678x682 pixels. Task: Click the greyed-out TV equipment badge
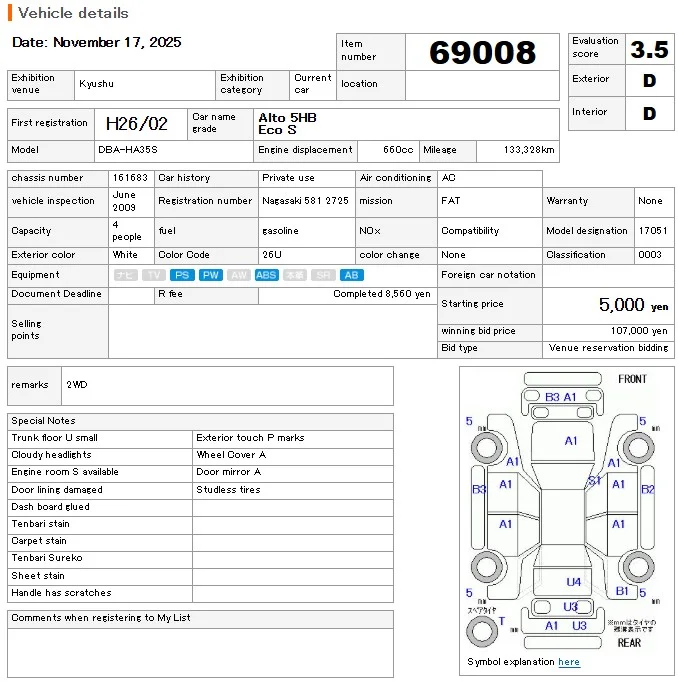pyautogui.click(x=154, y=275)
